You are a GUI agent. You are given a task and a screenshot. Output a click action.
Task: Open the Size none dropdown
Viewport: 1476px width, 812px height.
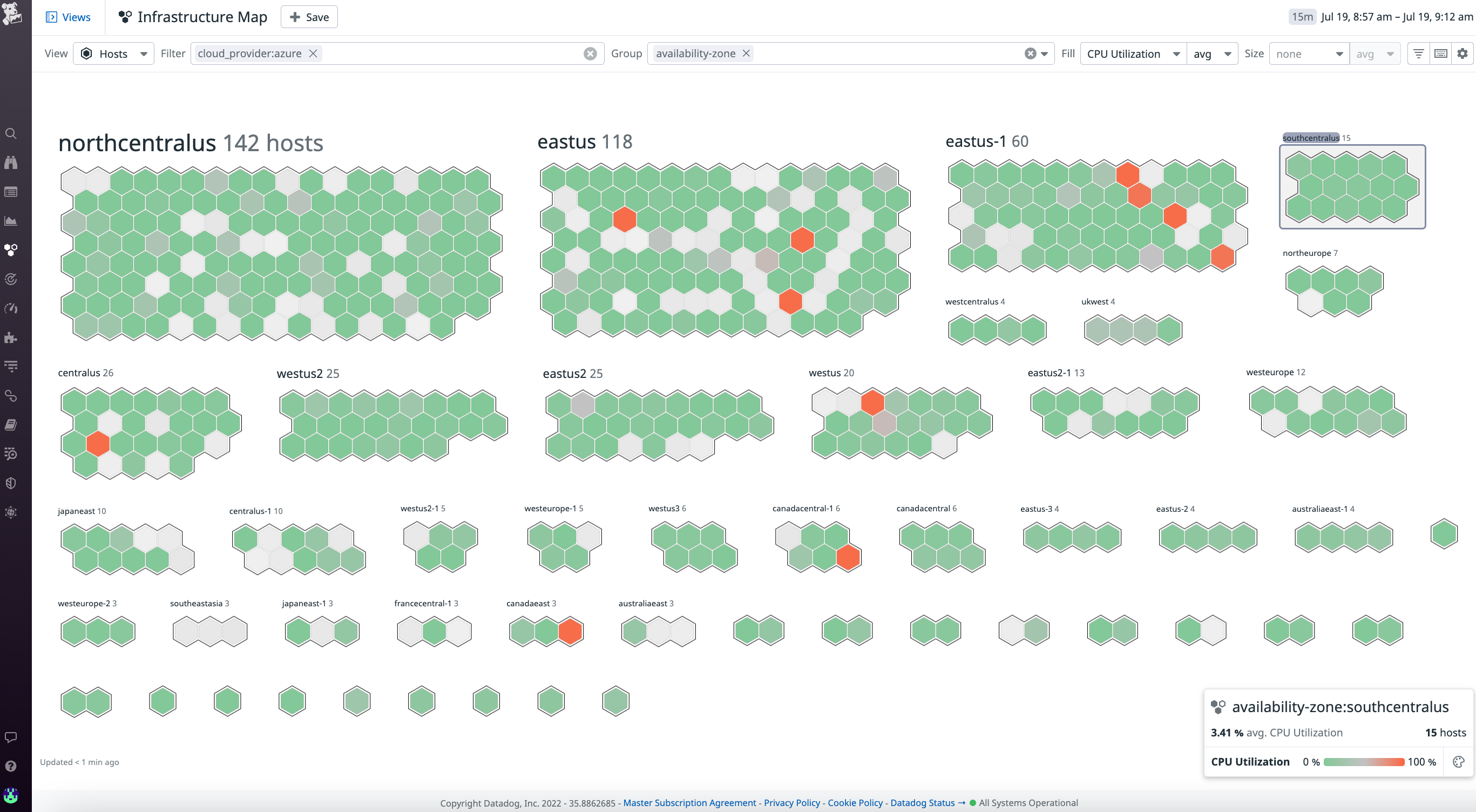pyautogui.click(x=1309, y=53)
